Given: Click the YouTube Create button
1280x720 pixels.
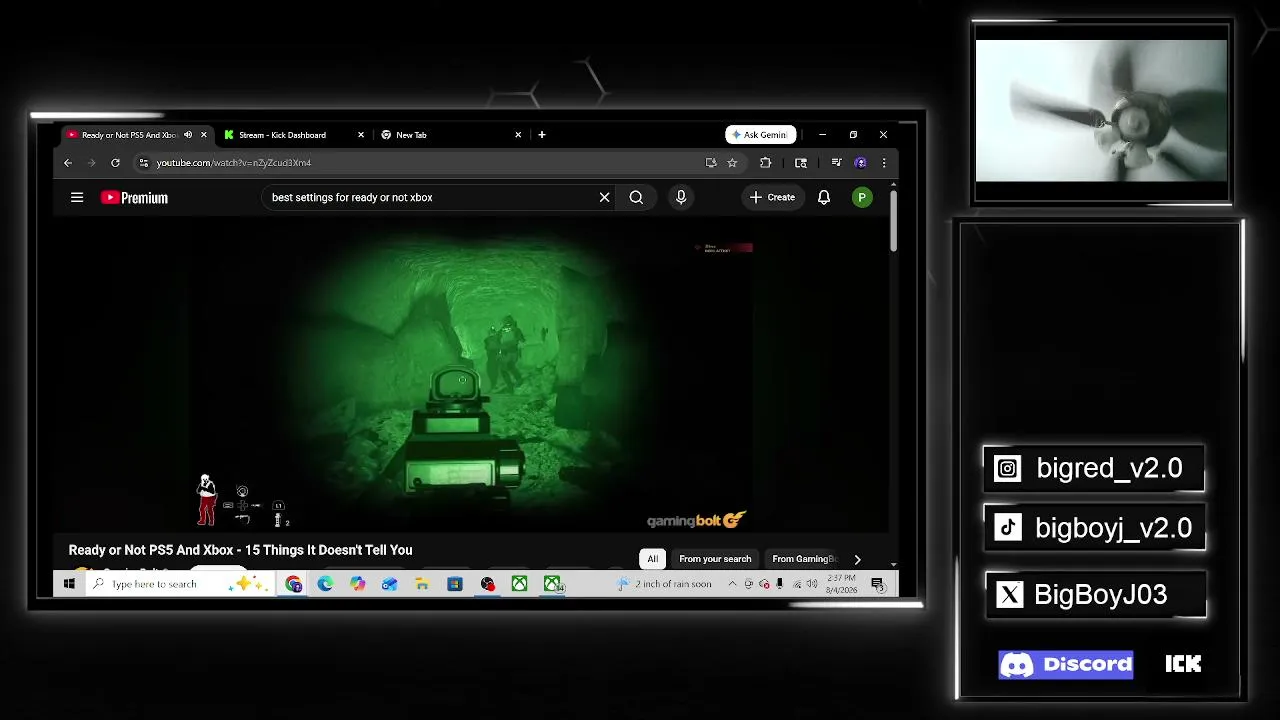Looking at the screenshot, I should (x=773, y=197).
